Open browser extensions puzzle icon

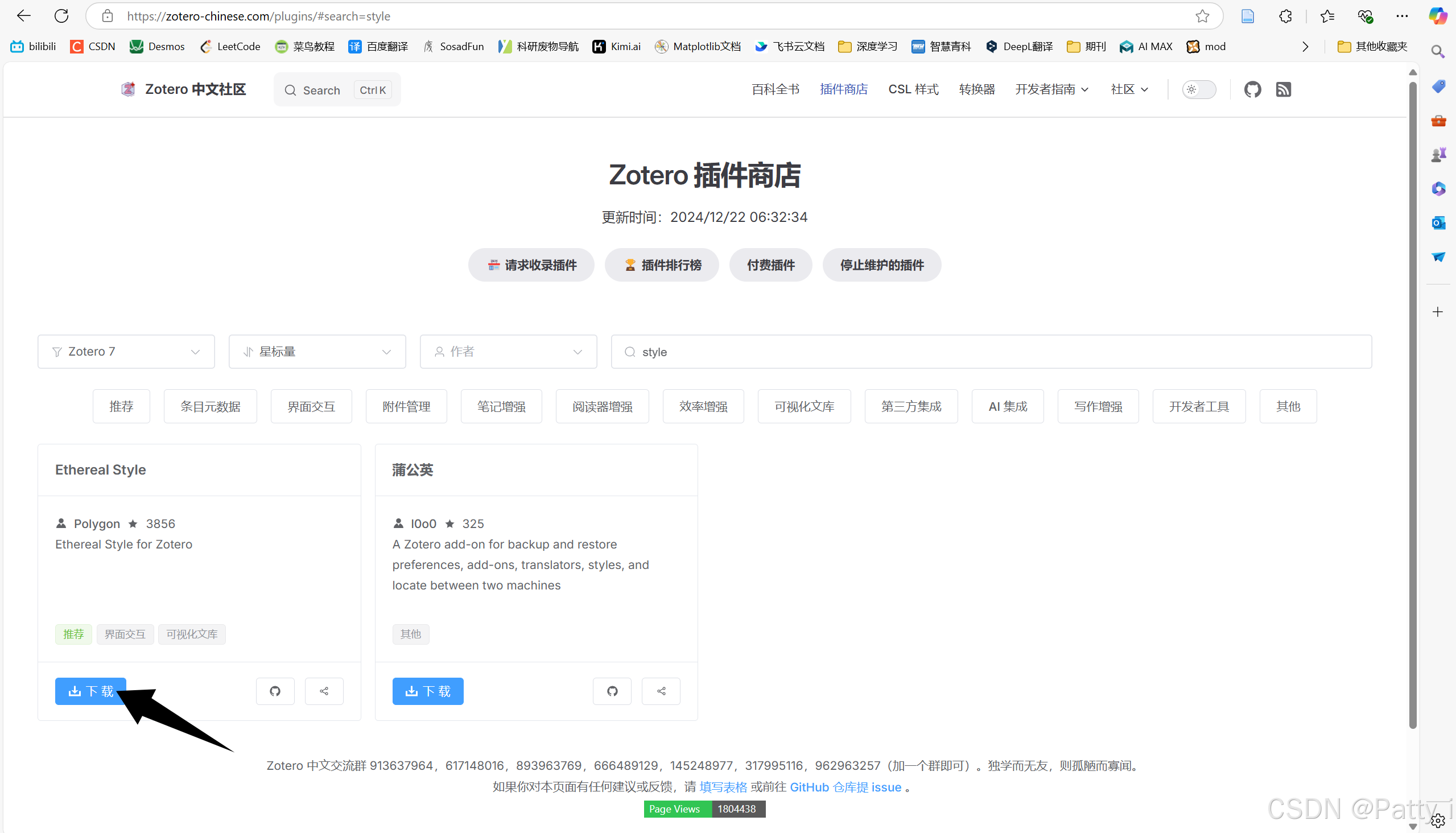coord(1285,16)
